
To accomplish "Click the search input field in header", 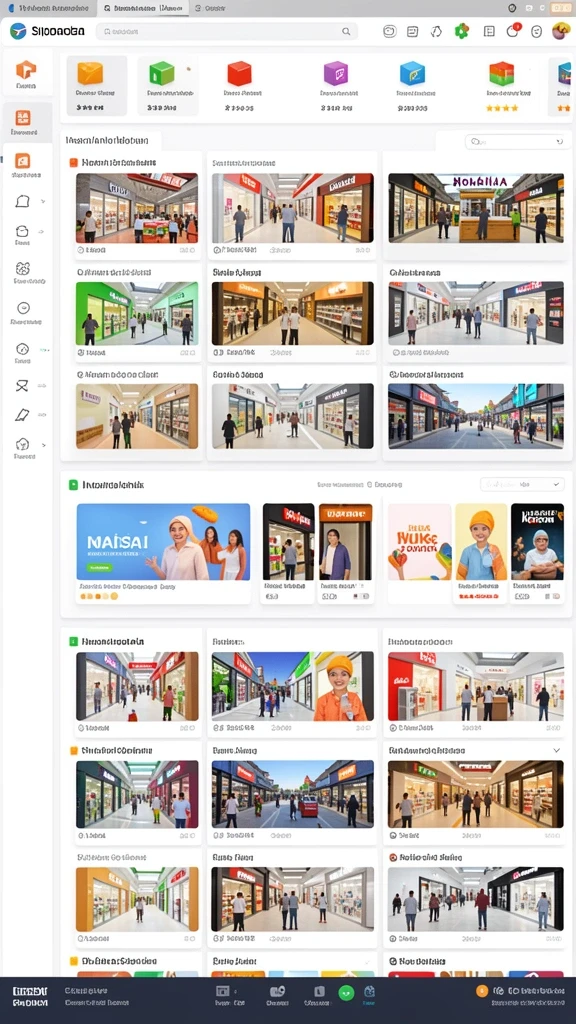I will tap(227, 31).
